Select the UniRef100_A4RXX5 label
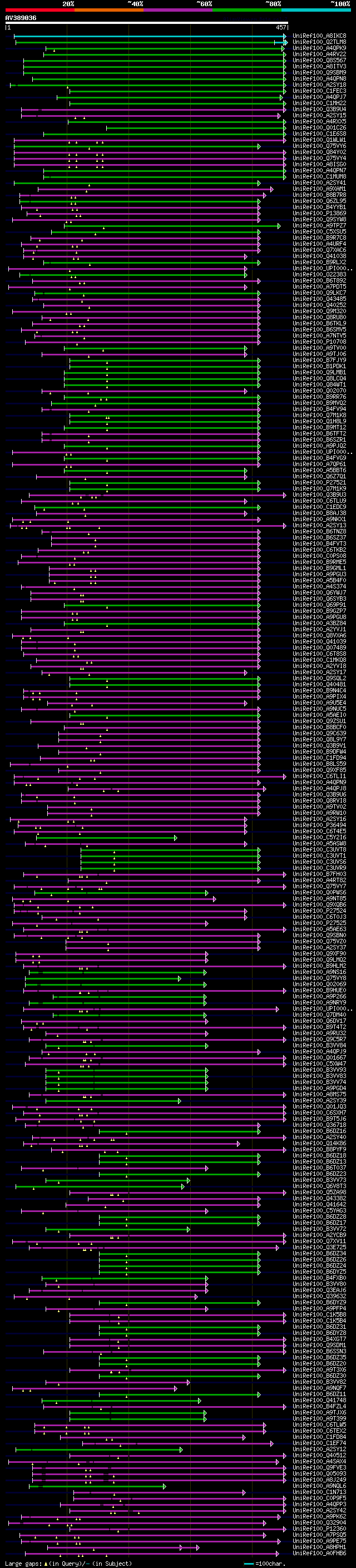This screenshot has width=356, height=1568. [319, 121]
